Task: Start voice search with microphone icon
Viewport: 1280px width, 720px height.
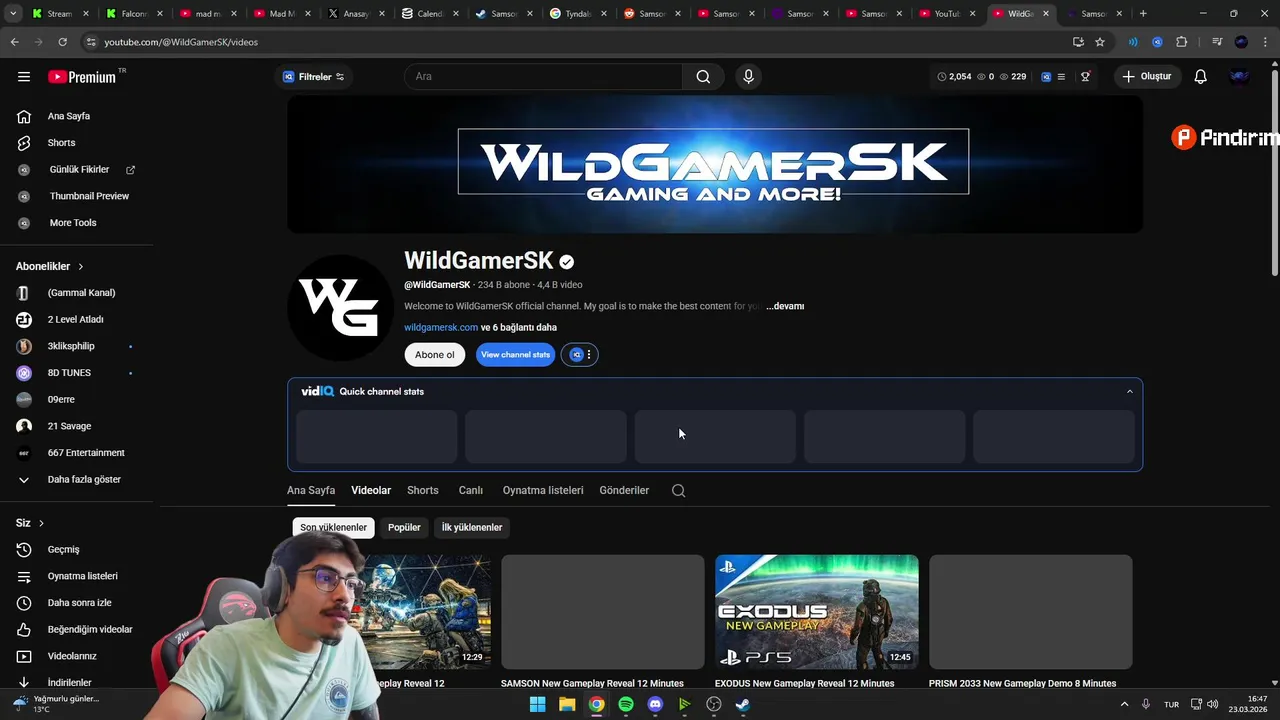Action: tap(748, 77)
